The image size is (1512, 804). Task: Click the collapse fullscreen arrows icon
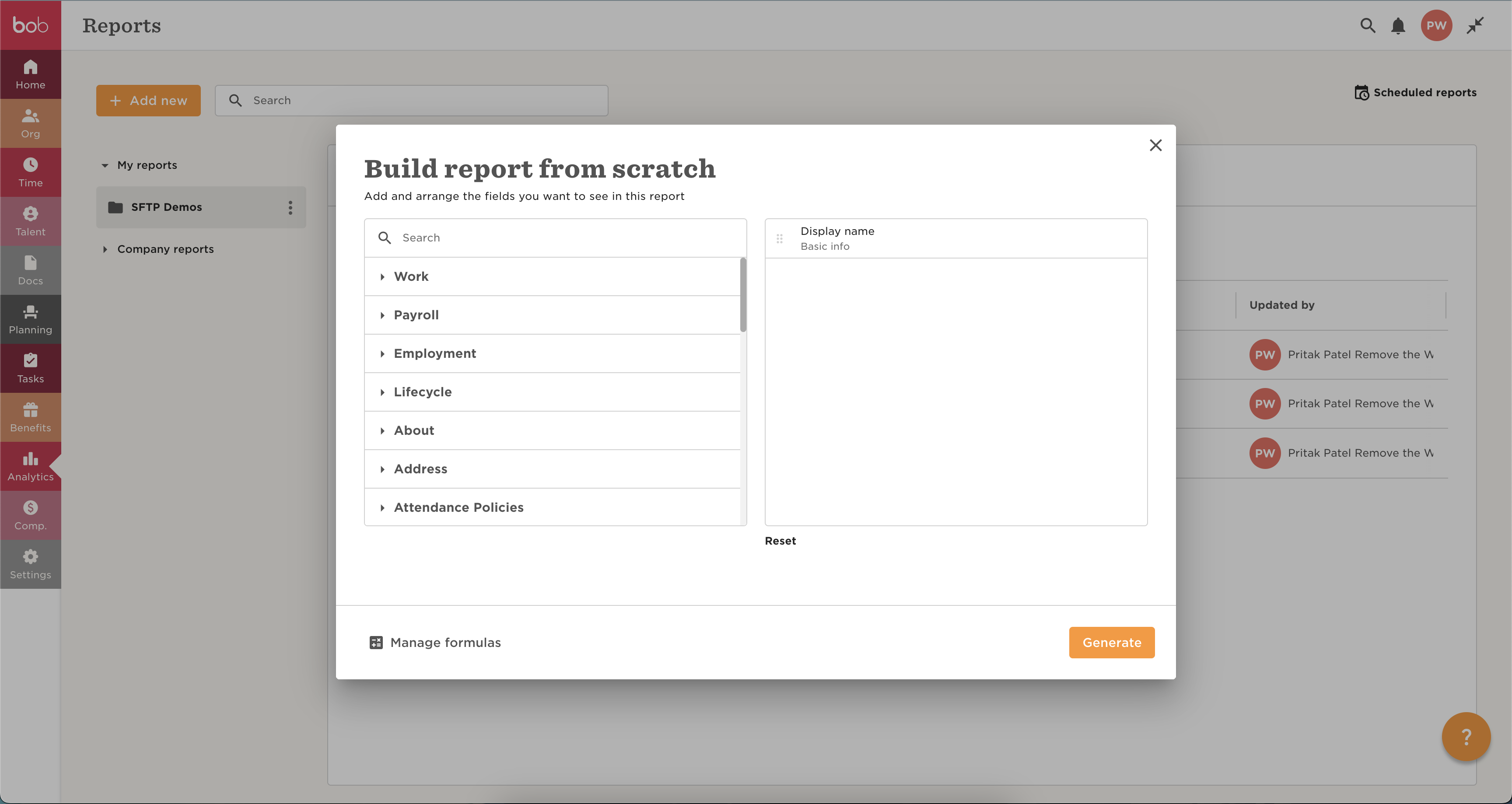coord(1475,26)
